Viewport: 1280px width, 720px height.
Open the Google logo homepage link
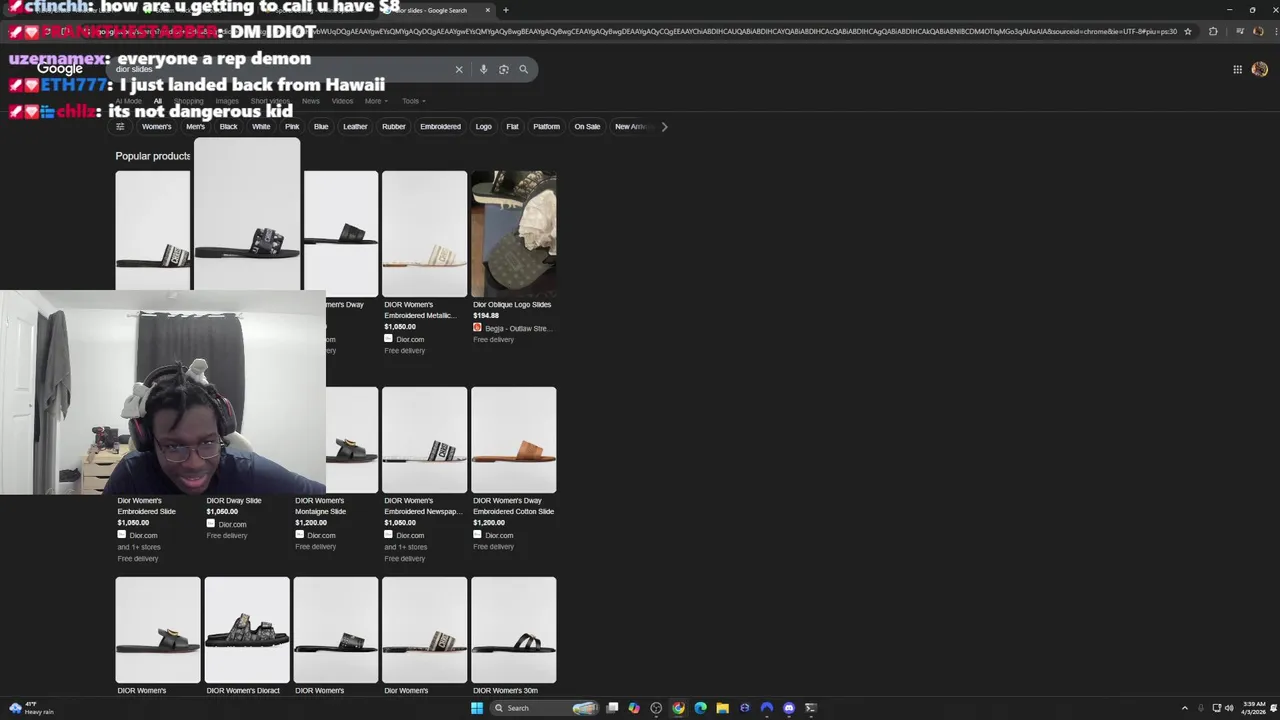(60, 69)
